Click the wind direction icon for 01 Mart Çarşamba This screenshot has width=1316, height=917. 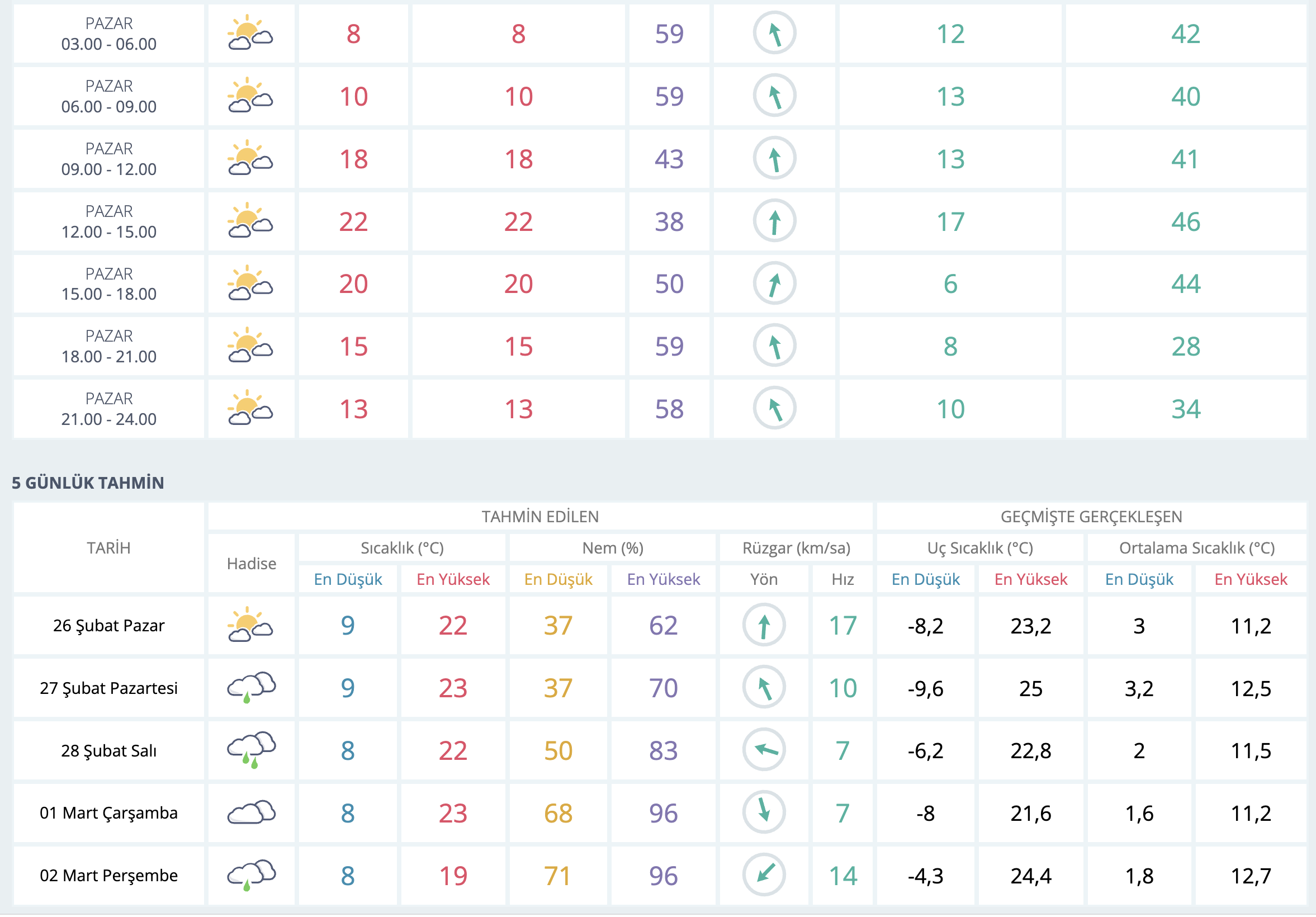(764, 812)
